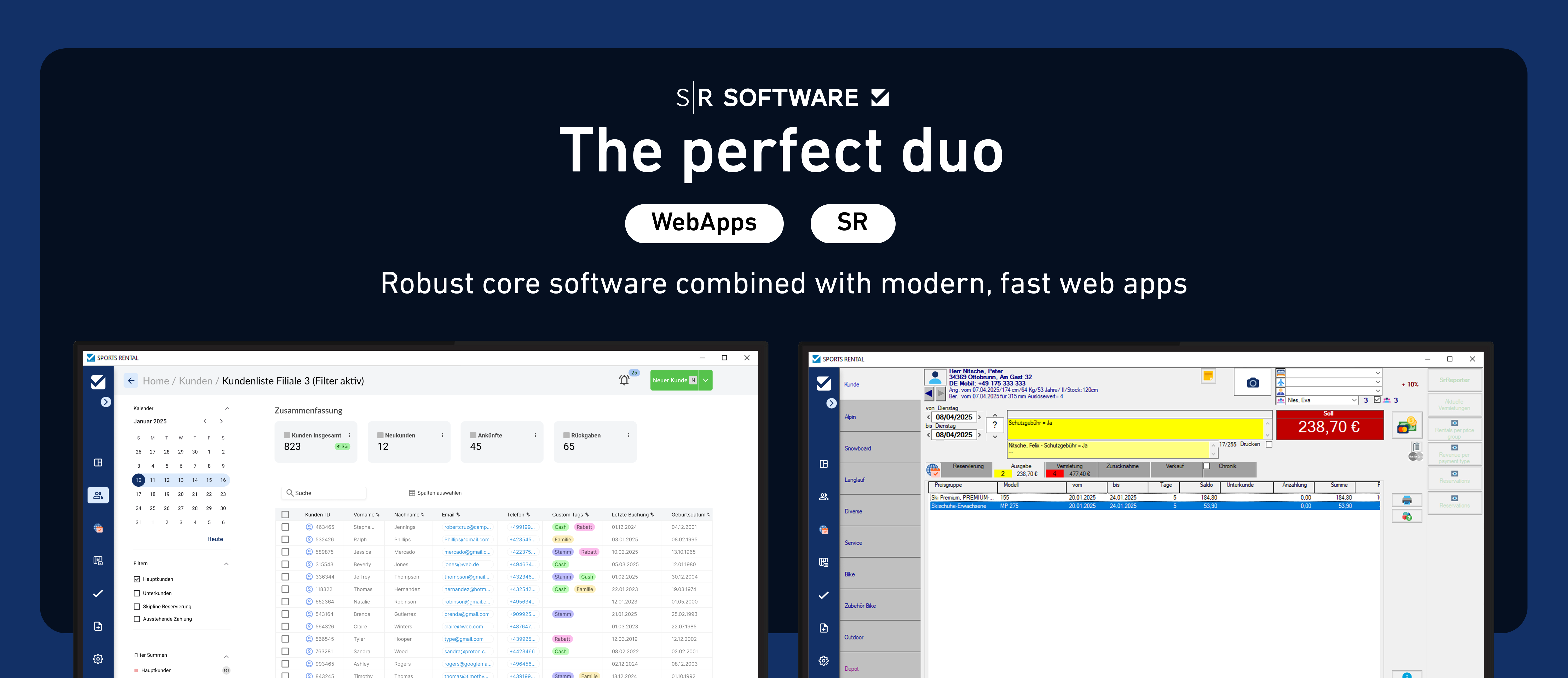
Task: Open customers icon in left web app sidebar
Action: pyautogui.click(x=98, y=495)
